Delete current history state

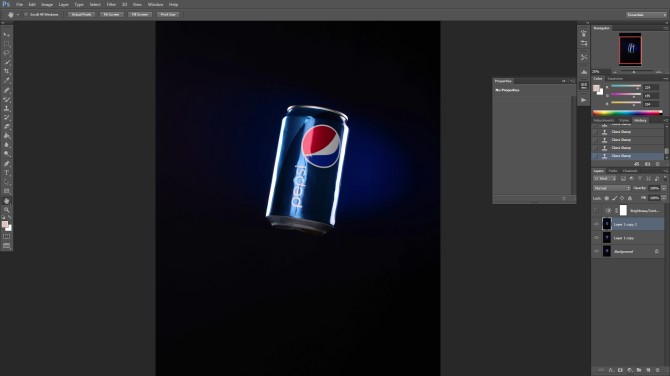click(x=658, y=164)
